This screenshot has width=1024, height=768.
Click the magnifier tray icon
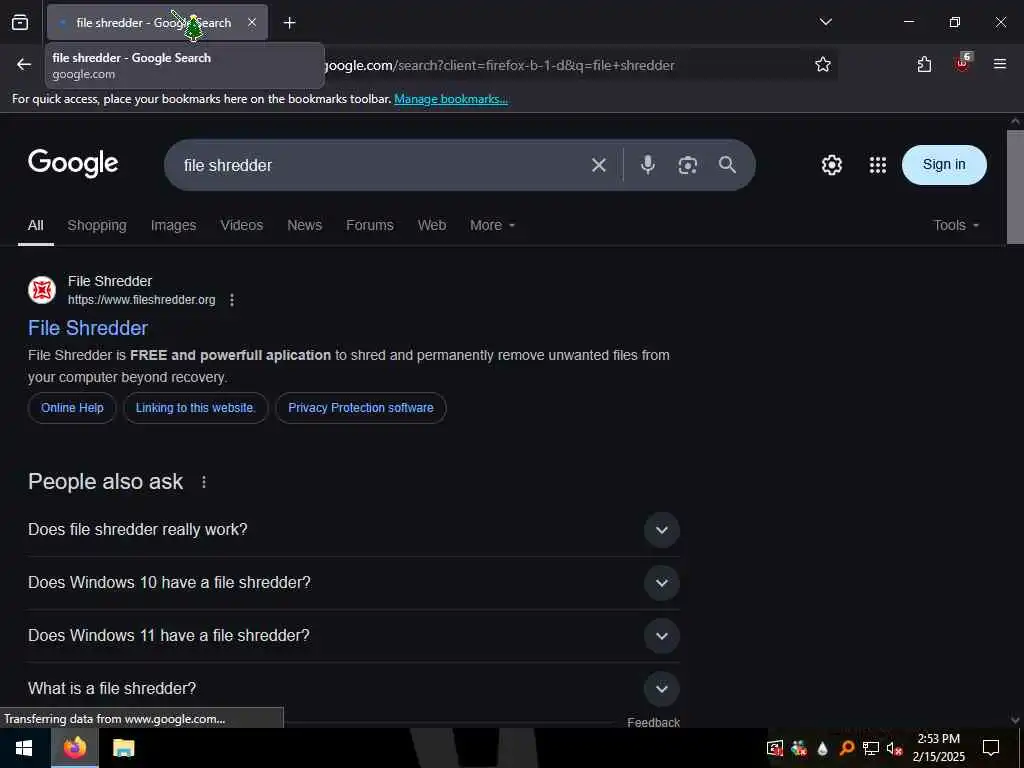(x=847, y=748)
